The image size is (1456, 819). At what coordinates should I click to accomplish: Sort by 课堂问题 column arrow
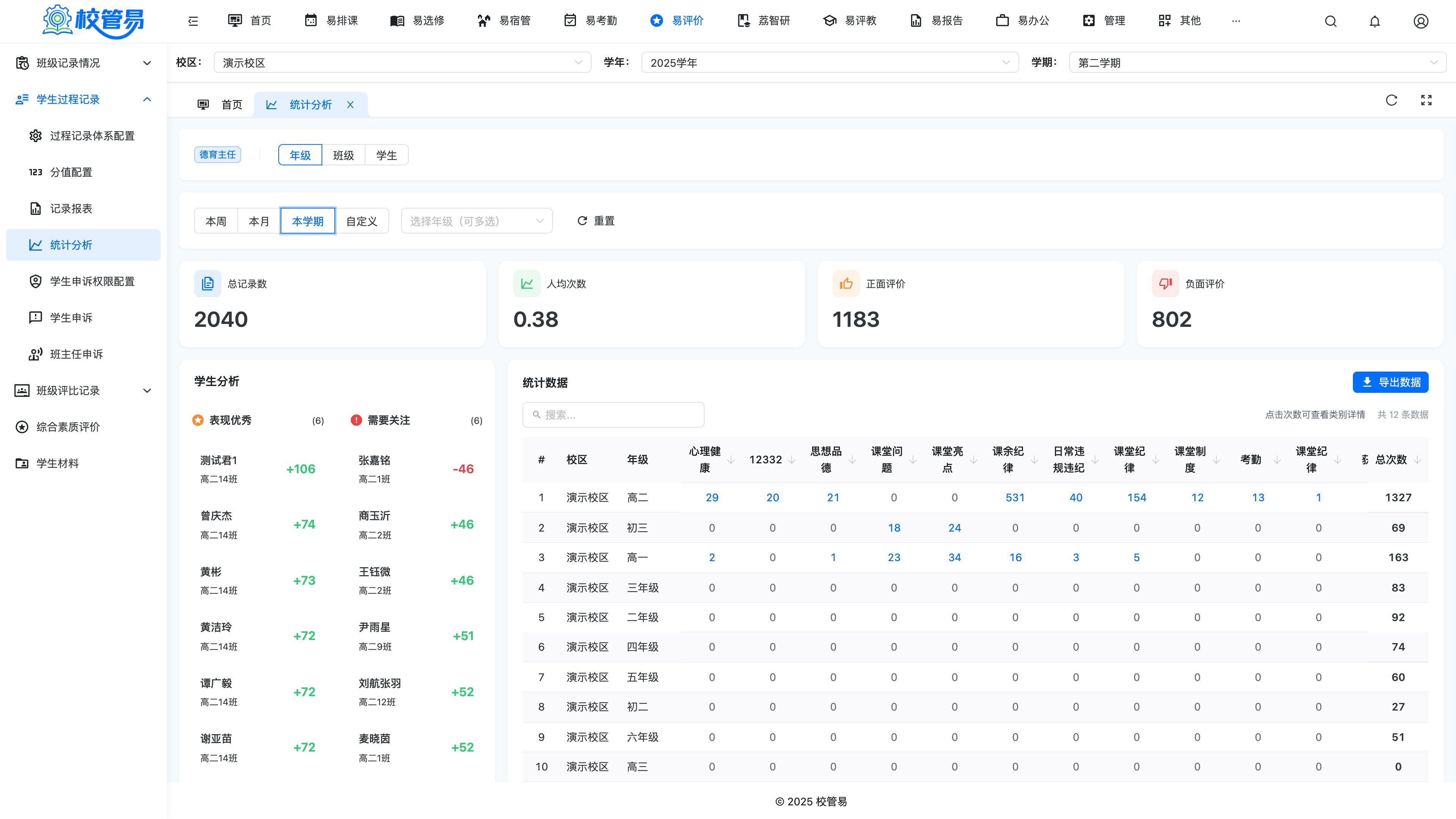[913, 460]
